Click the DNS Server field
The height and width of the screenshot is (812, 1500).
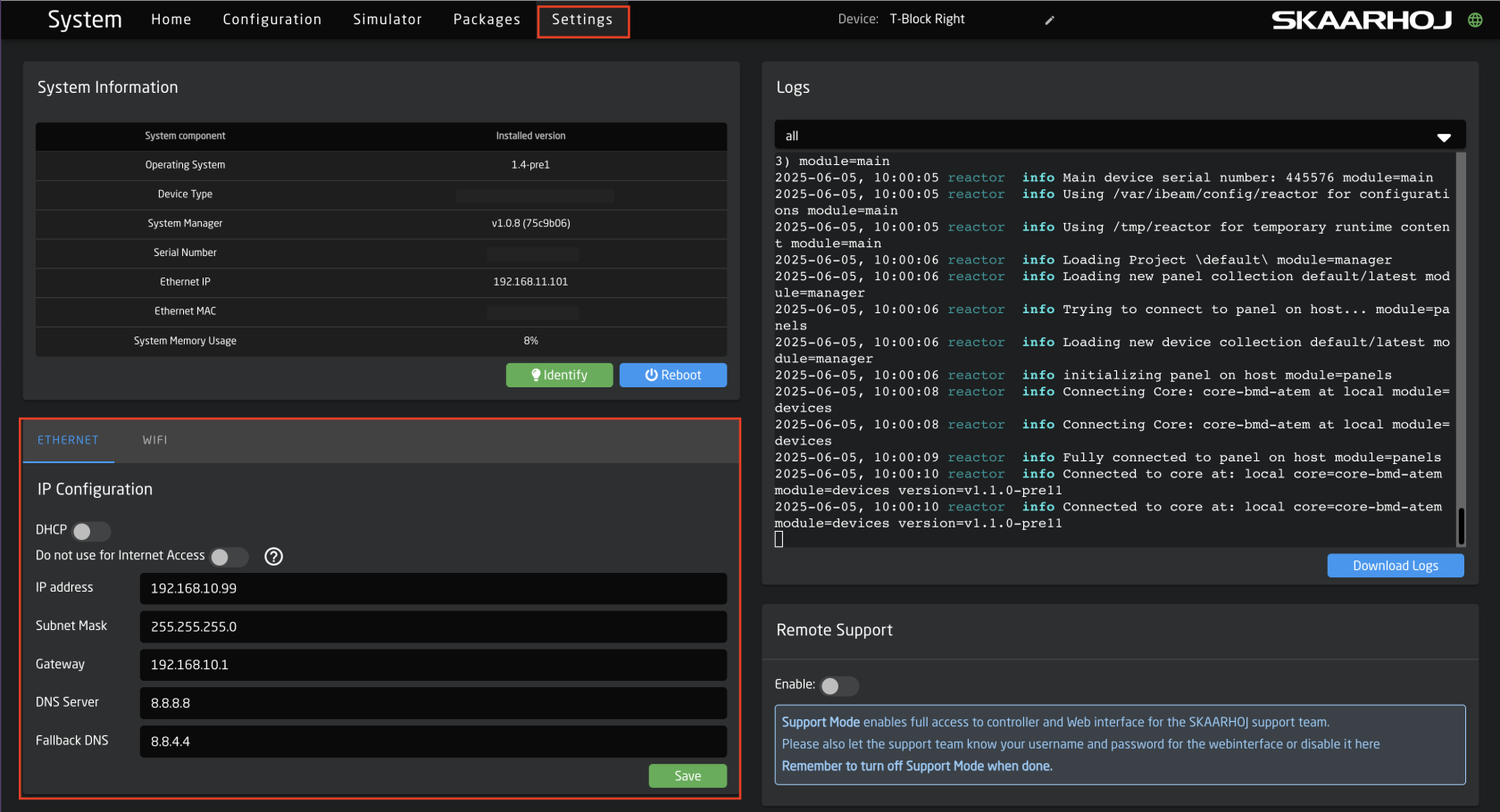pyautogui.click(x=433, y=703)
